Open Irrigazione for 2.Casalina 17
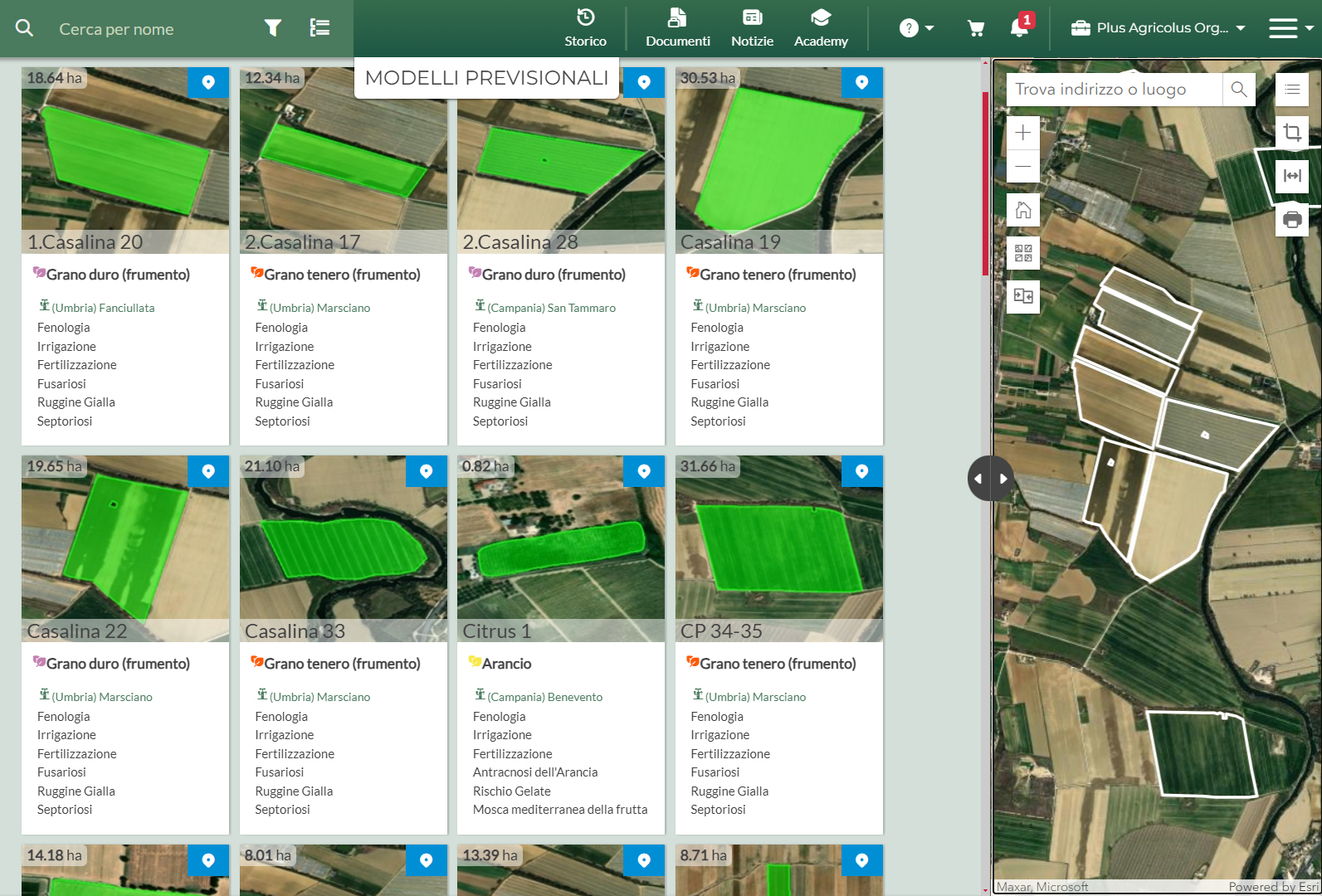Screen dimensions: 1322x896 click(285, 347)
